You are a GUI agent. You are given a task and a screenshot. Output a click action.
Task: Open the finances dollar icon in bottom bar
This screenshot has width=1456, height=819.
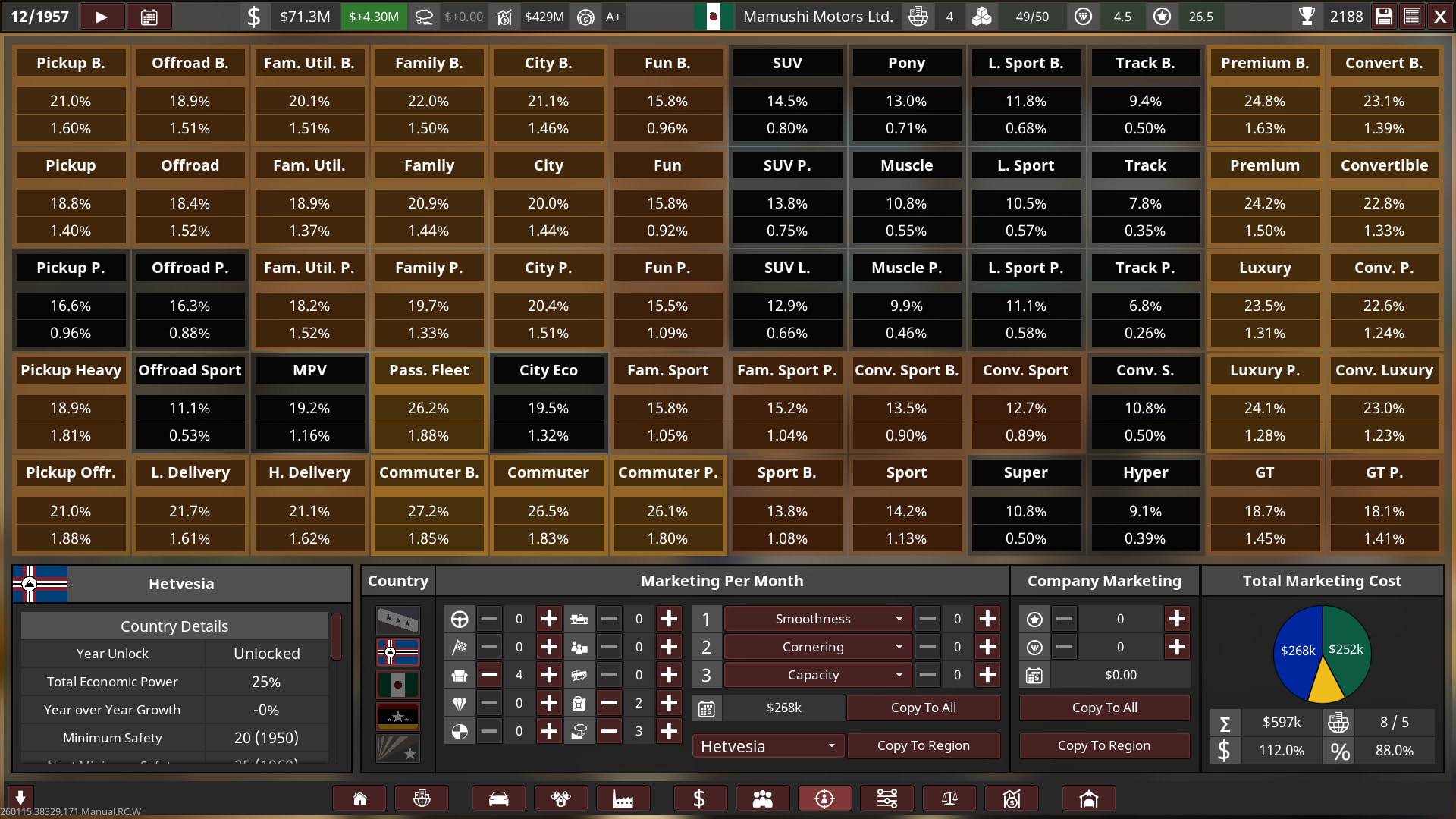[699, 799]
